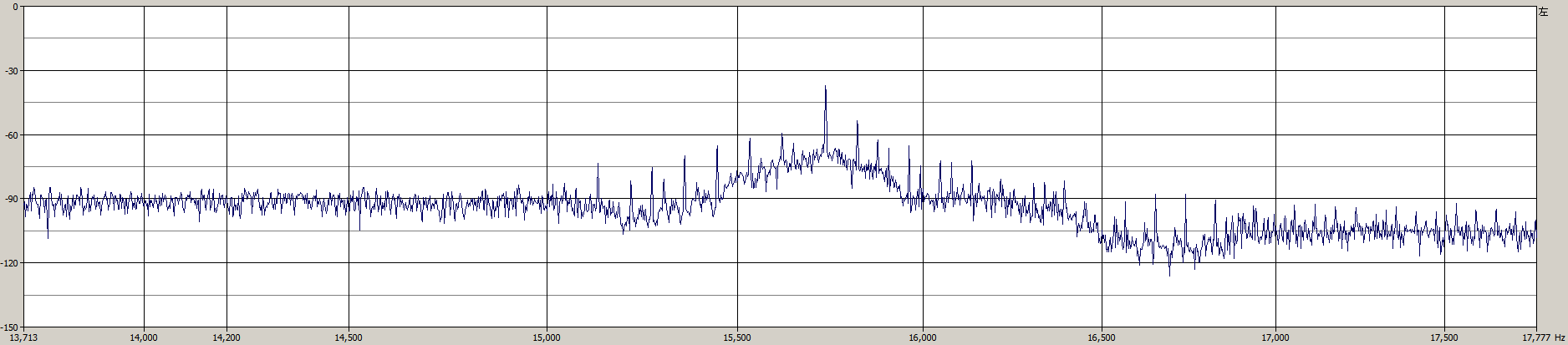Click the -30 dB level label
This screenshot has width=1568, height=345.
tap(13, 71)
